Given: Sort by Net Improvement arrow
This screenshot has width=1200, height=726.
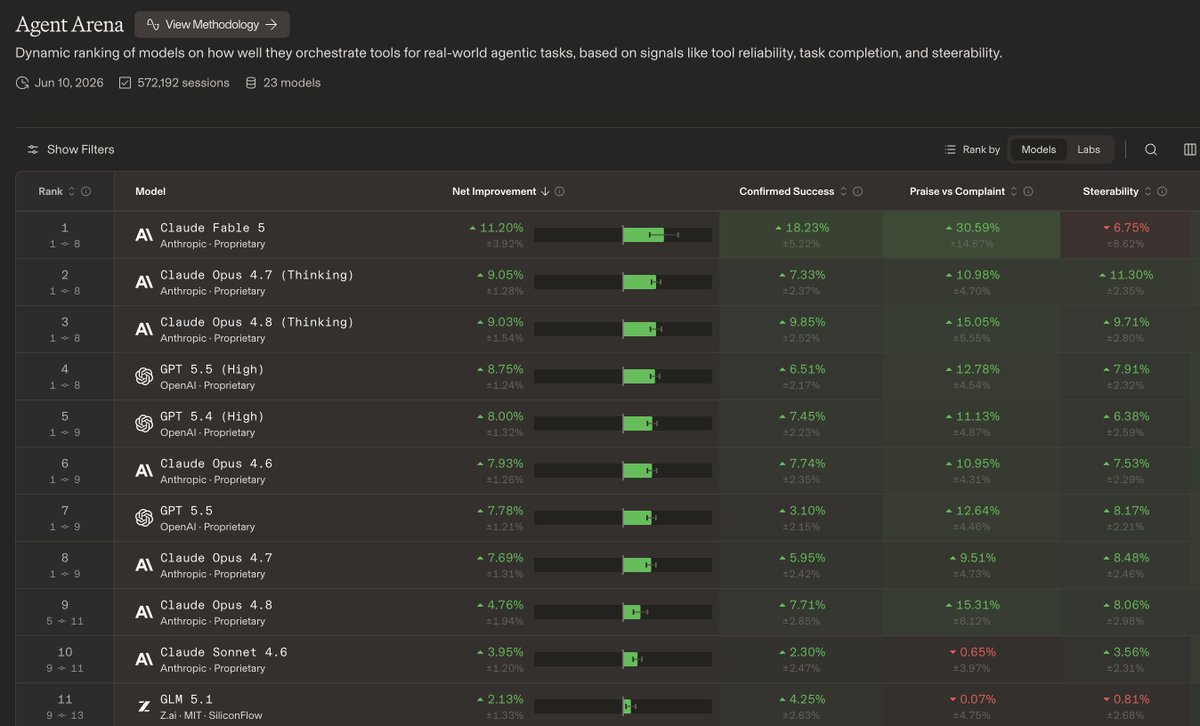Looking at the screenshot, I should click(x=545, y=191).
